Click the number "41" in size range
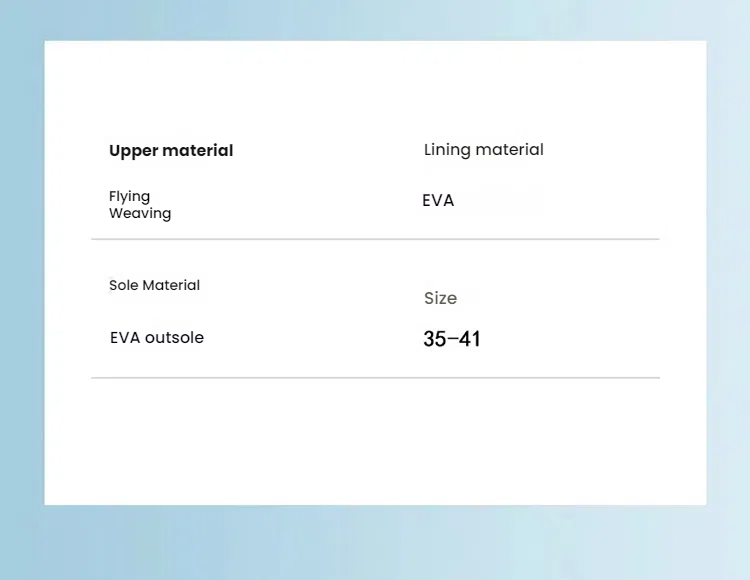The width and height of the screenshot is (750, 580). (469, 339)
